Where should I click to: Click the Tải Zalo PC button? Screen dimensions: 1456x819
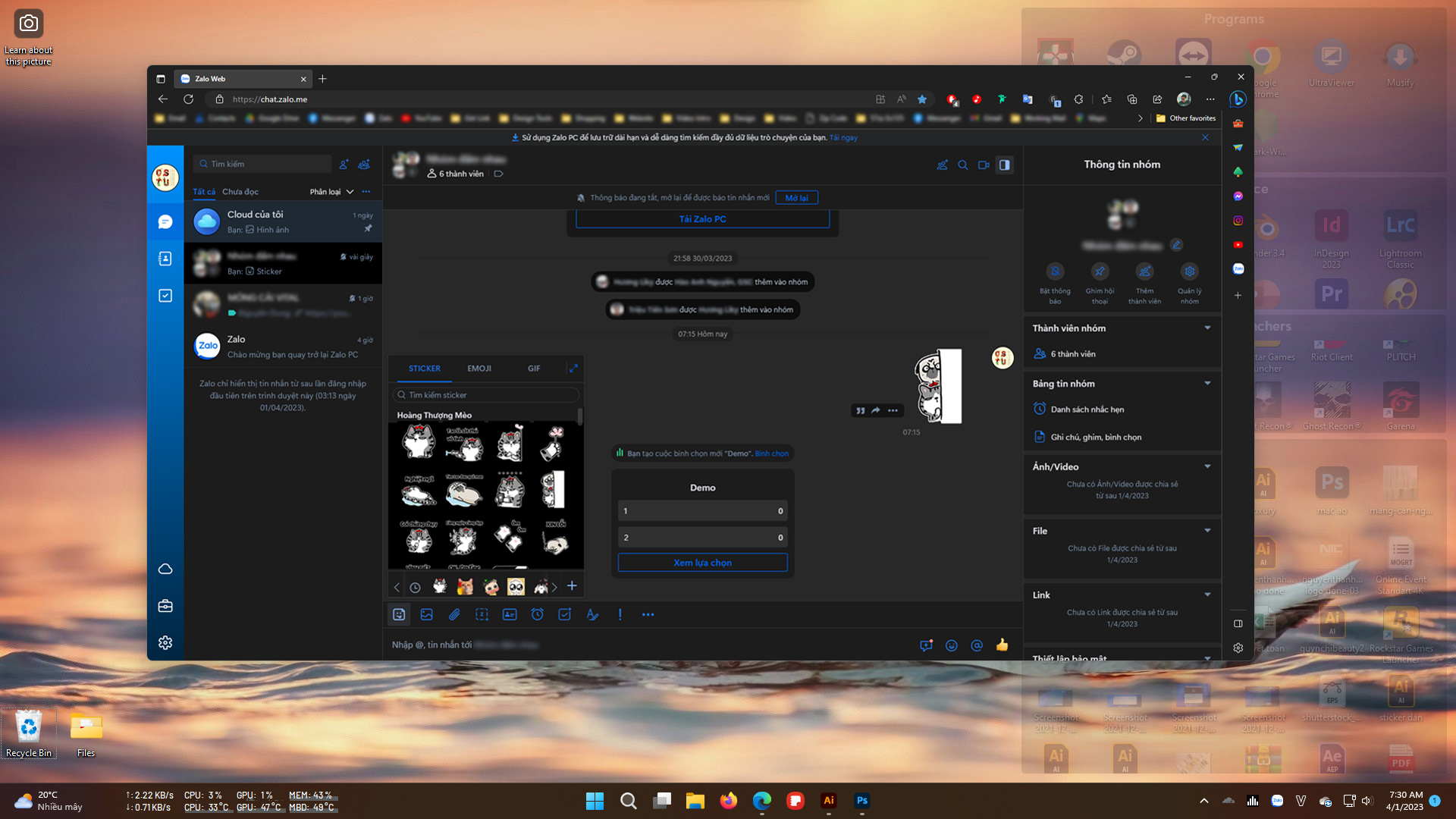coord(702,218)
